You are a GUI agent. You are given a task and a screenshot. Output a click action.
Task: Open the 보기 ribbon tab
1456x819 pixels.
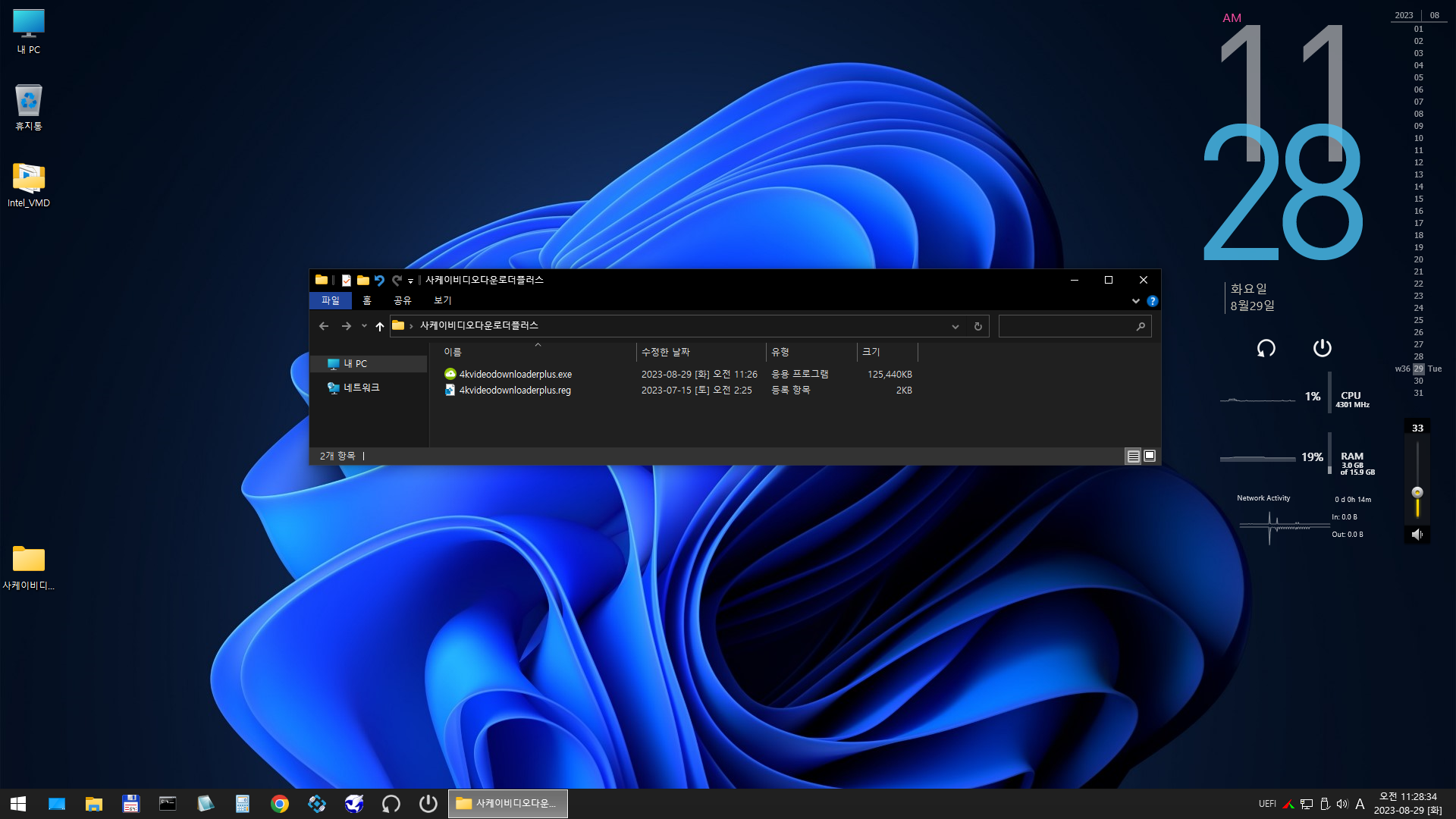(x=443, y=300)
